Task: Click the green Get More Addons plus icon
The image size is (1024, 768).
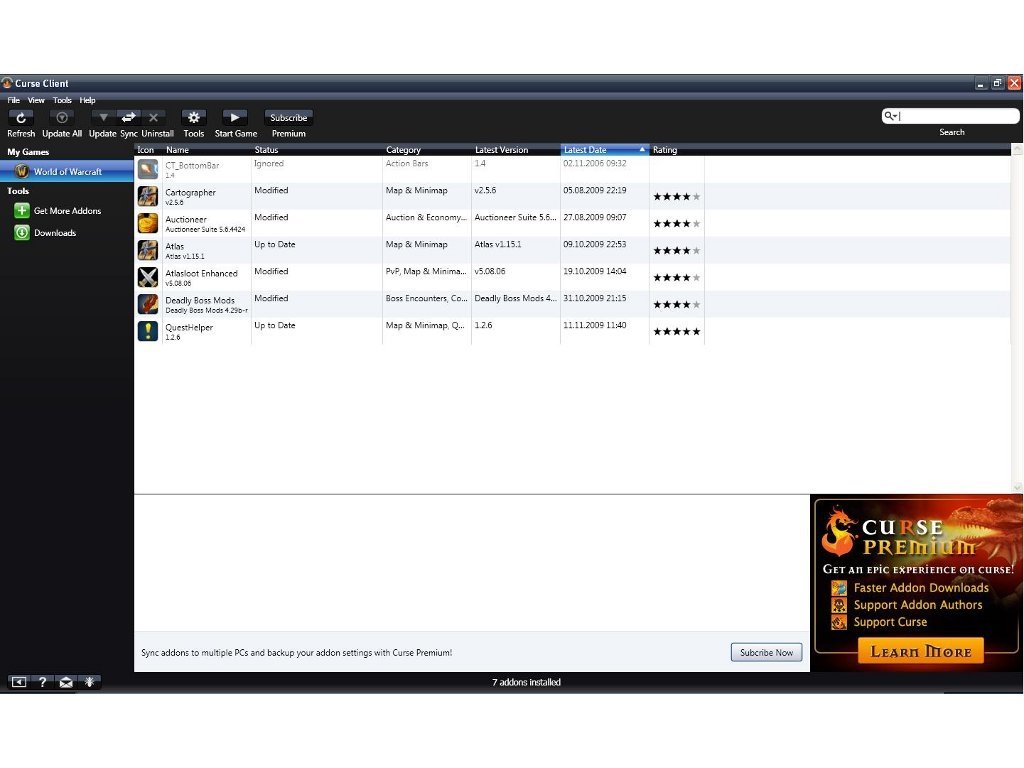Action: point(22,210)
